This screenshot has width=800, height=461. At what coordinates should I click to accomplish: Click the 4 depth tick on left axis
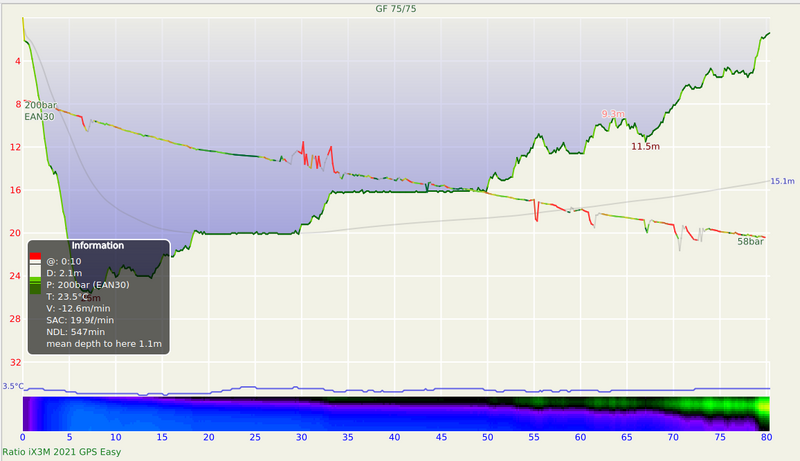(x=18, y=61)
